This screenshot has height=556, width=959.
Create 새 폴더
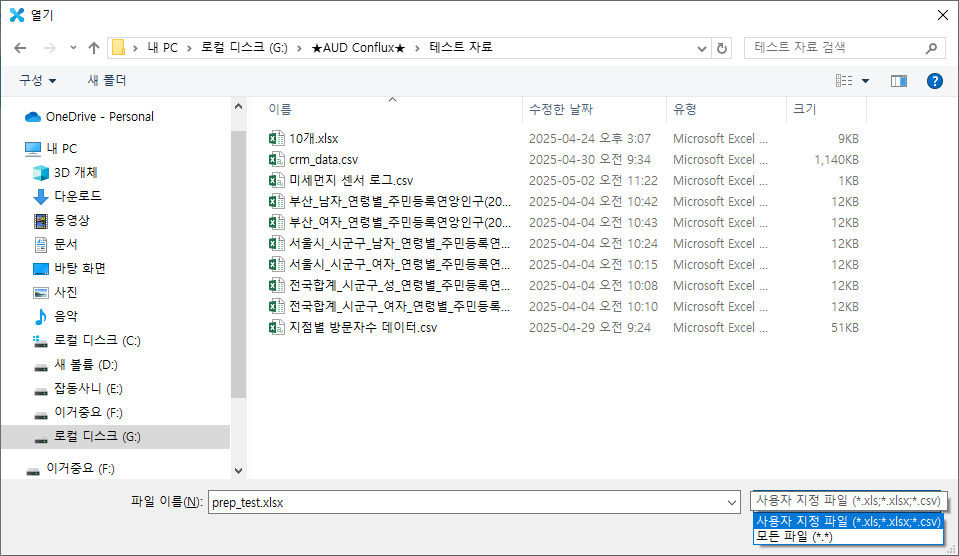click(x=106, y=80)
